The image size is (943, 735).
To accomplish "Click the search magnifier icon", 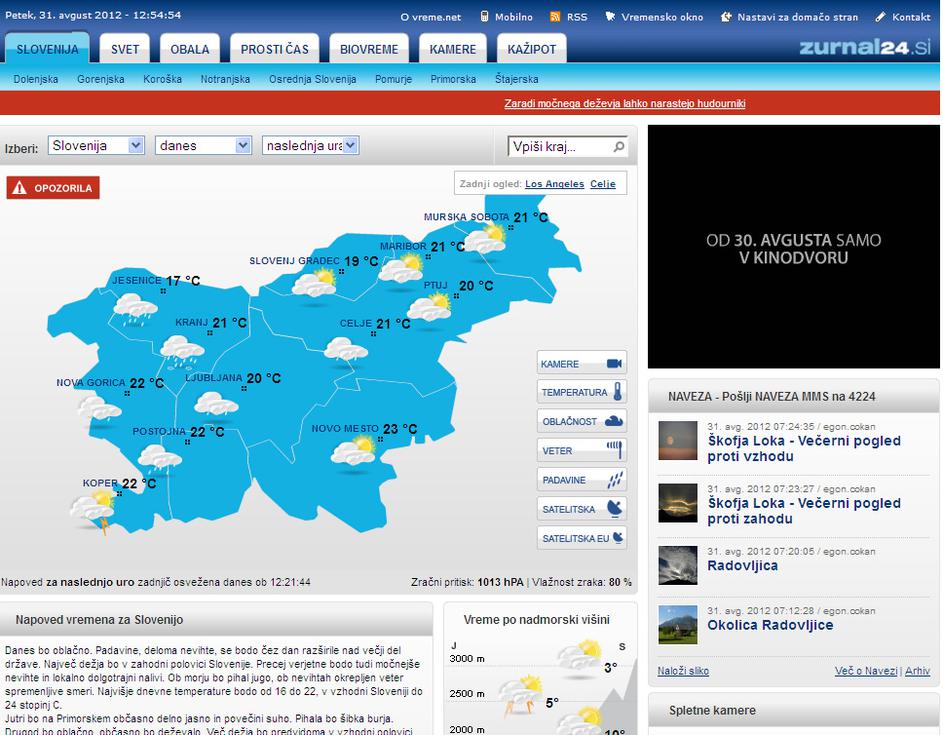I will tap(618, 145).
